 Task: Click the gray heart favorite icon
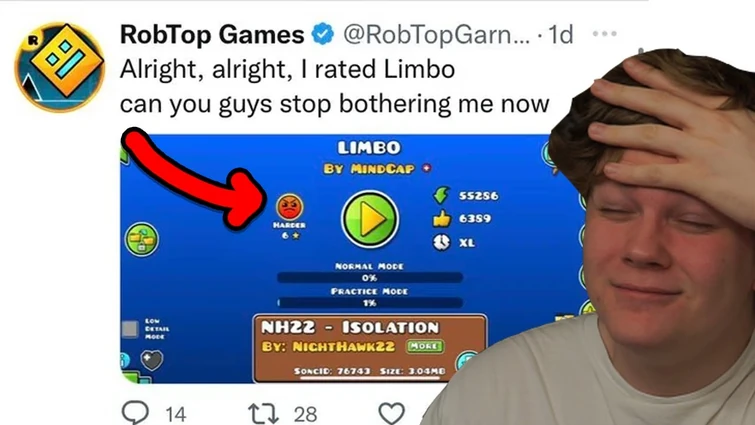click(x=152, y=360)
